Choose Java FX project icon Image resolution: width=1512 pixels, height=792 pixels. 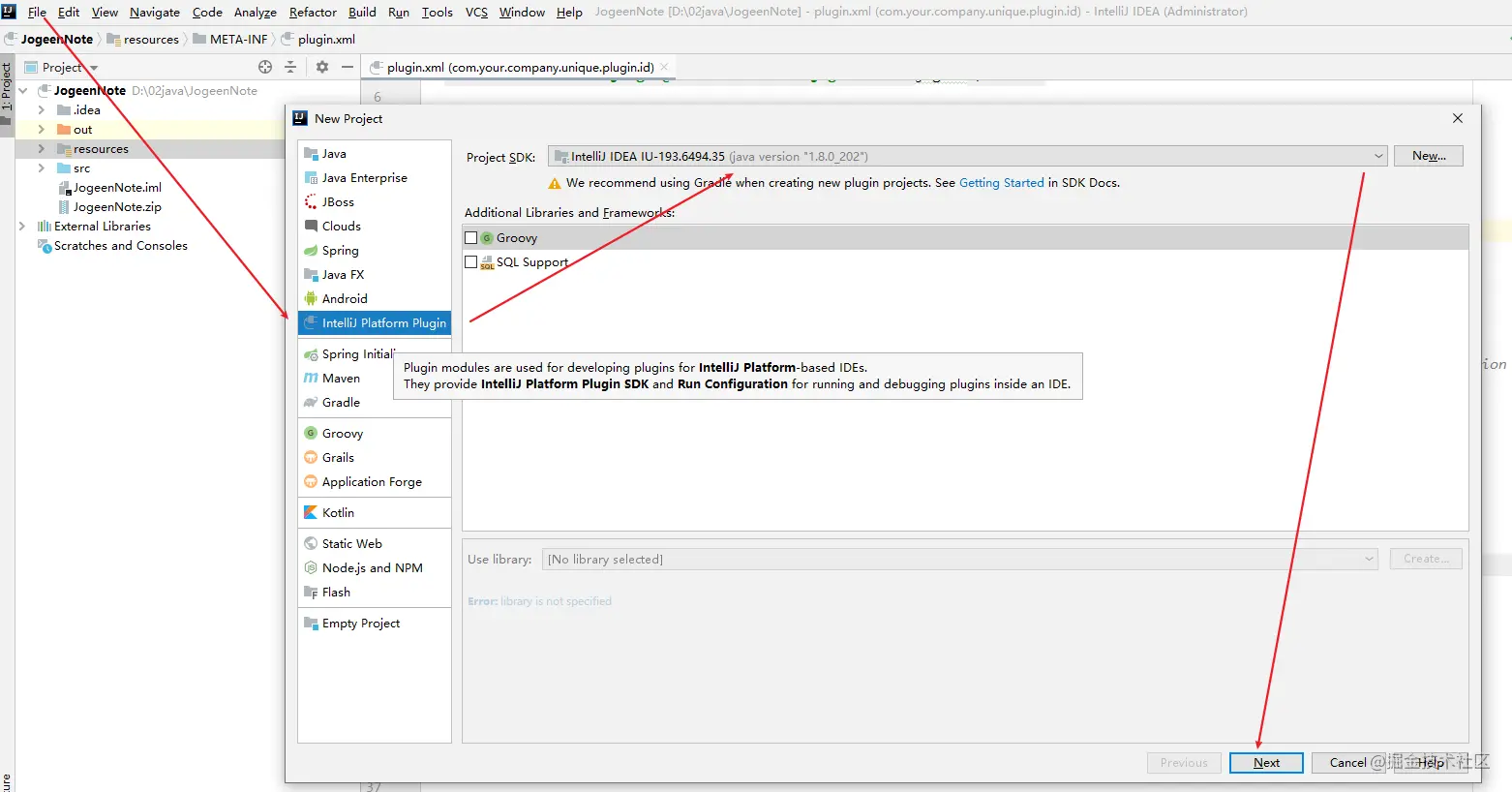pos(311,275)
